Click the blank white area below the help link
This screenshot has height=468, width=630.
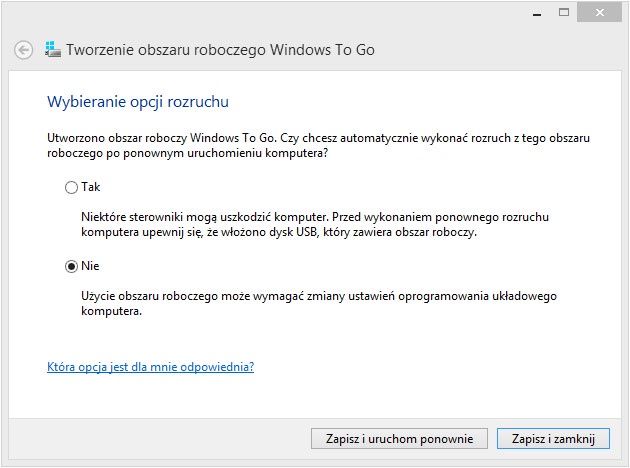click(315, 396)
